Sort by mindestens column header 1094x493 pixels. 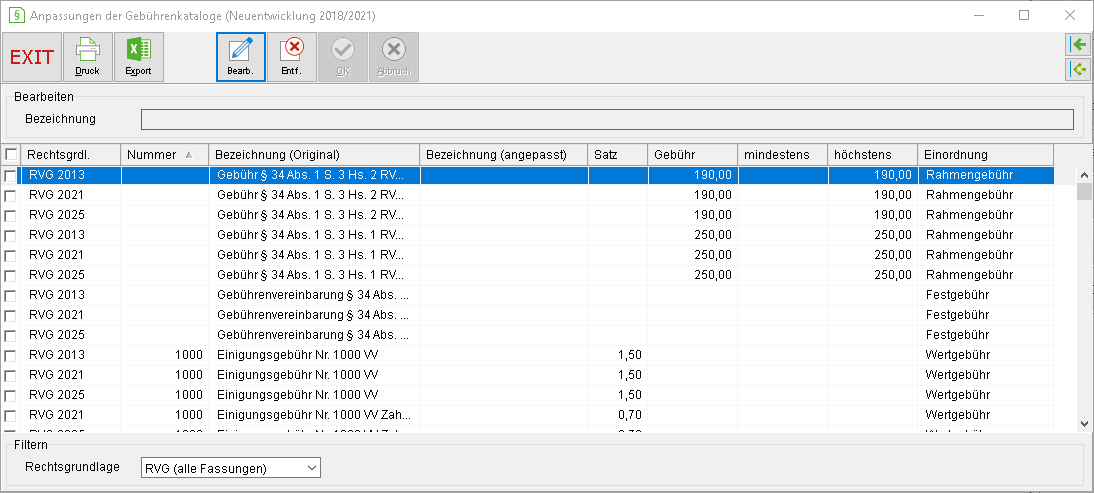(x=783, y=155)
